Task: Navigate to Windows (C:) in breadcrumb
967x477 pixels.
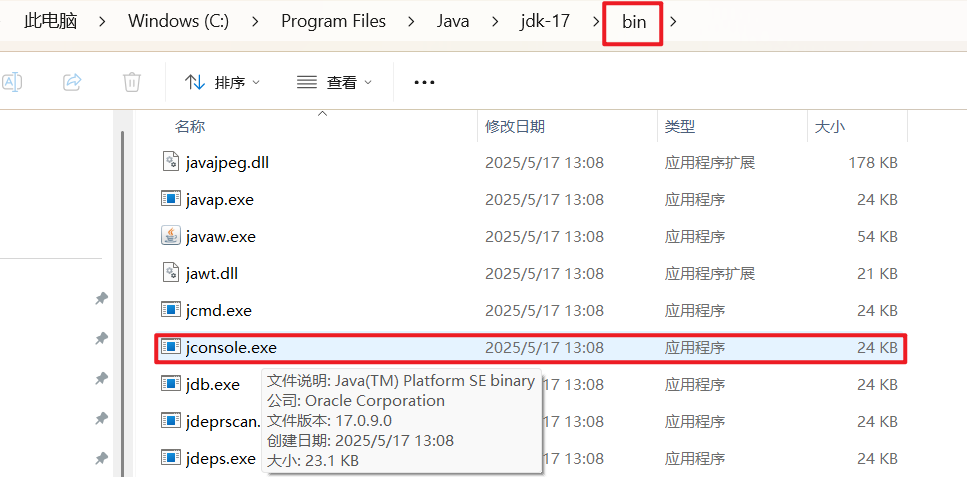Action: [178, 21]
